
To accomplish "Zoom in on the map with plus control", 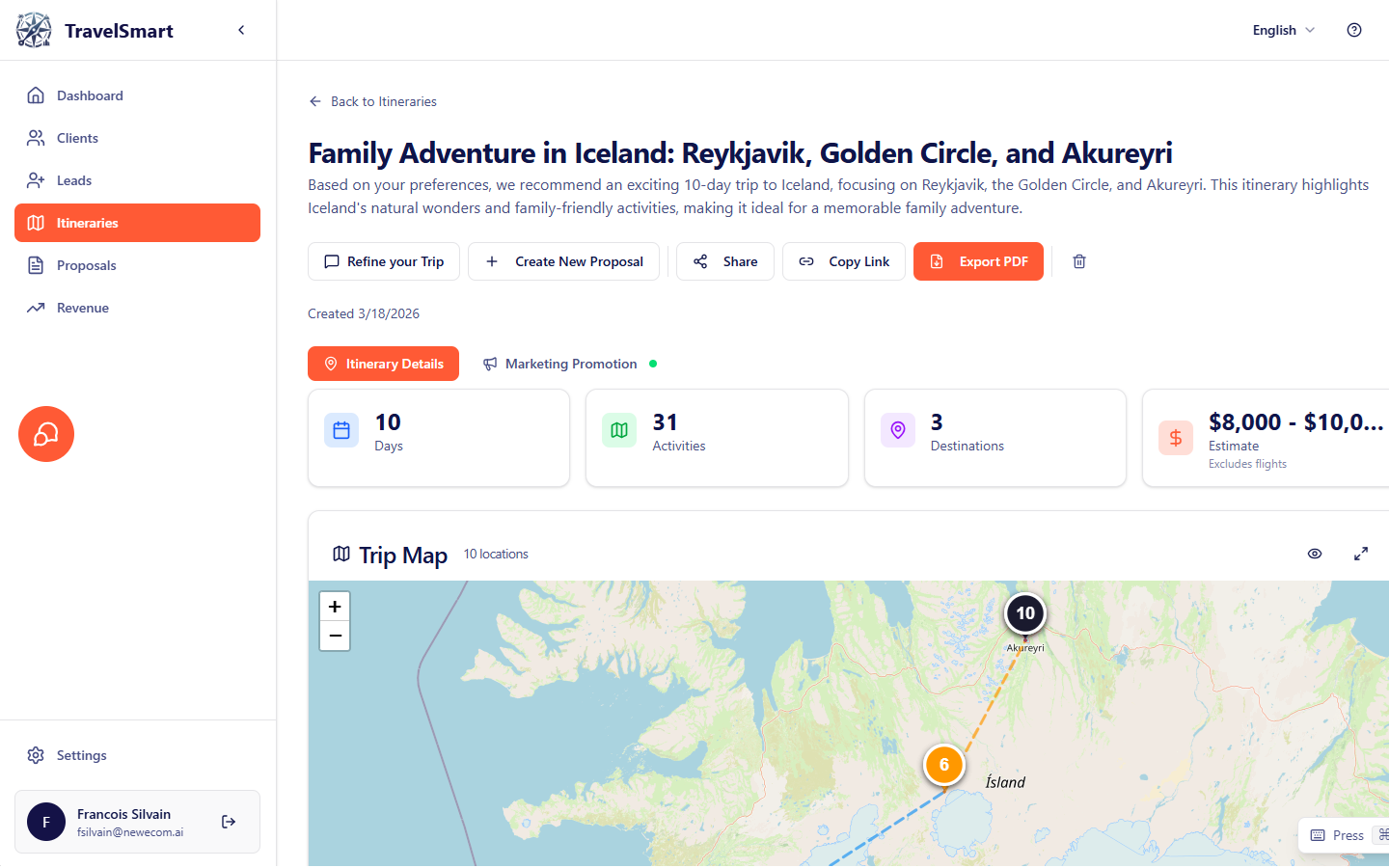I will point(335,606).
